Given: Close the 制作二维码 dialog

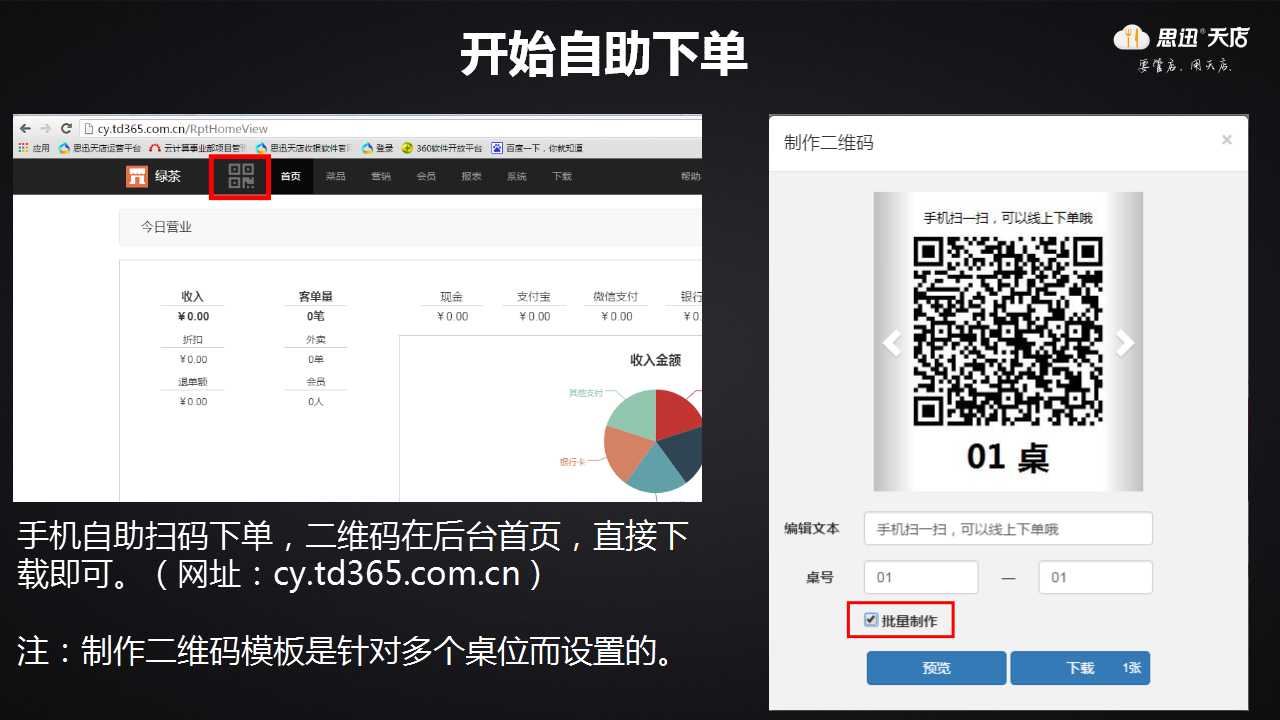Looking at the screenshot, I should pos(1227,140).
